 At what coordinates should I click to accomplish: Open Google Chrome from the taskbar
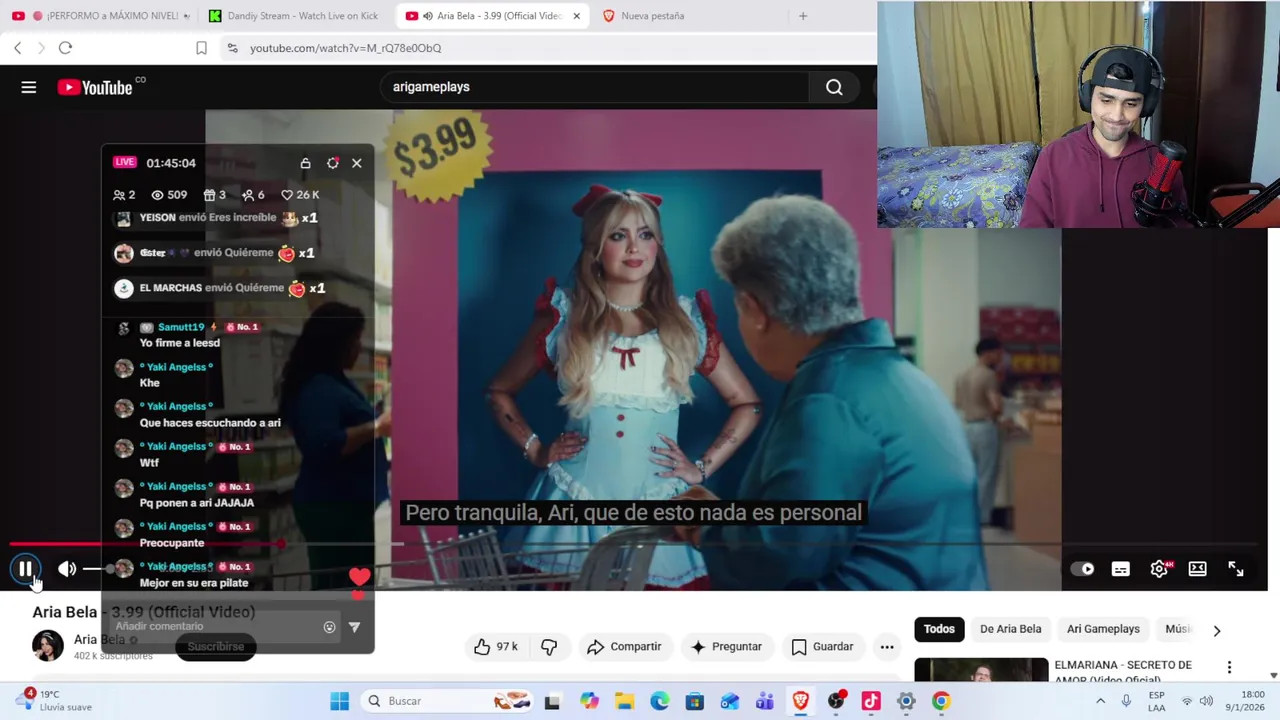point(941,701)
